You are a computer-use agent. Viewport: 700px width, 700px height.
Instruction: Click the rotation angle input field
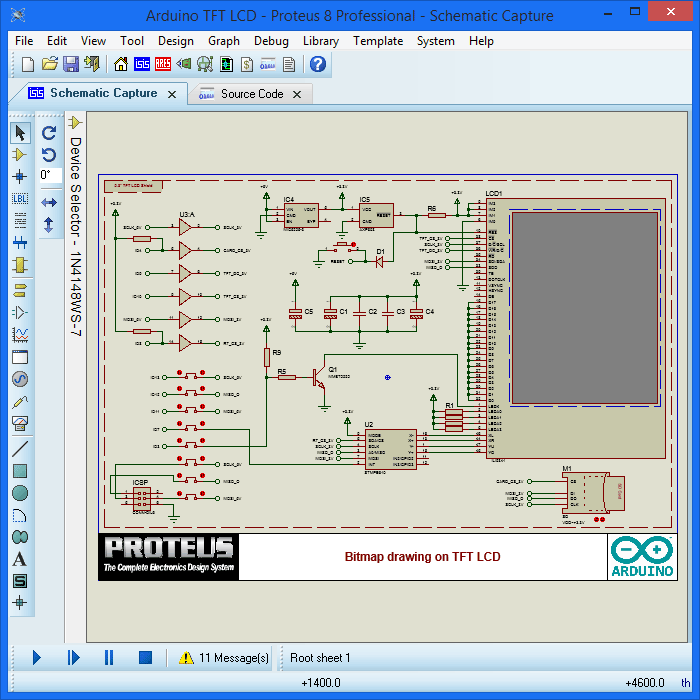pyautogui.click(x=49, y=175)
